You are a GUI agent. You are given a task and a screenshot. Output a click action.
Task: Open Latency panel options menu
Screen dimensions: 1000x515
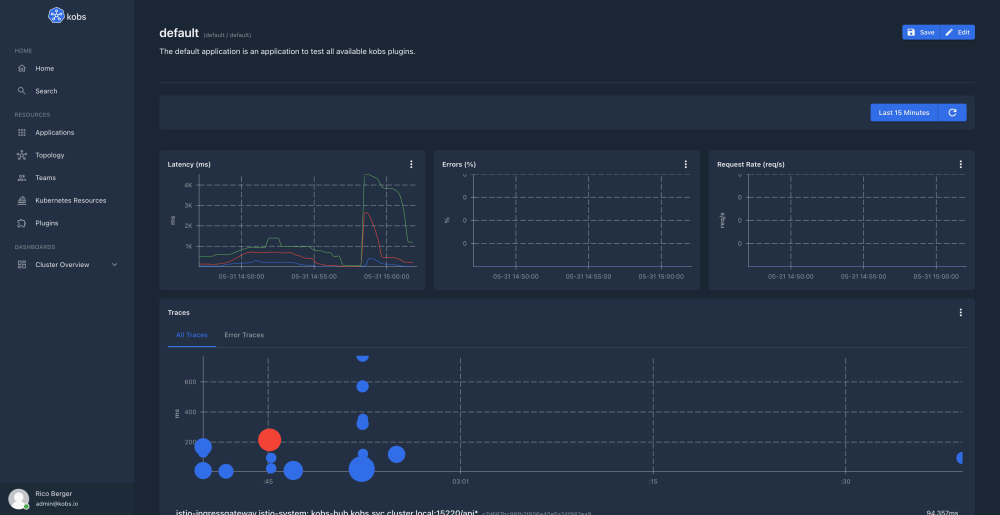(x=411, y=164)
